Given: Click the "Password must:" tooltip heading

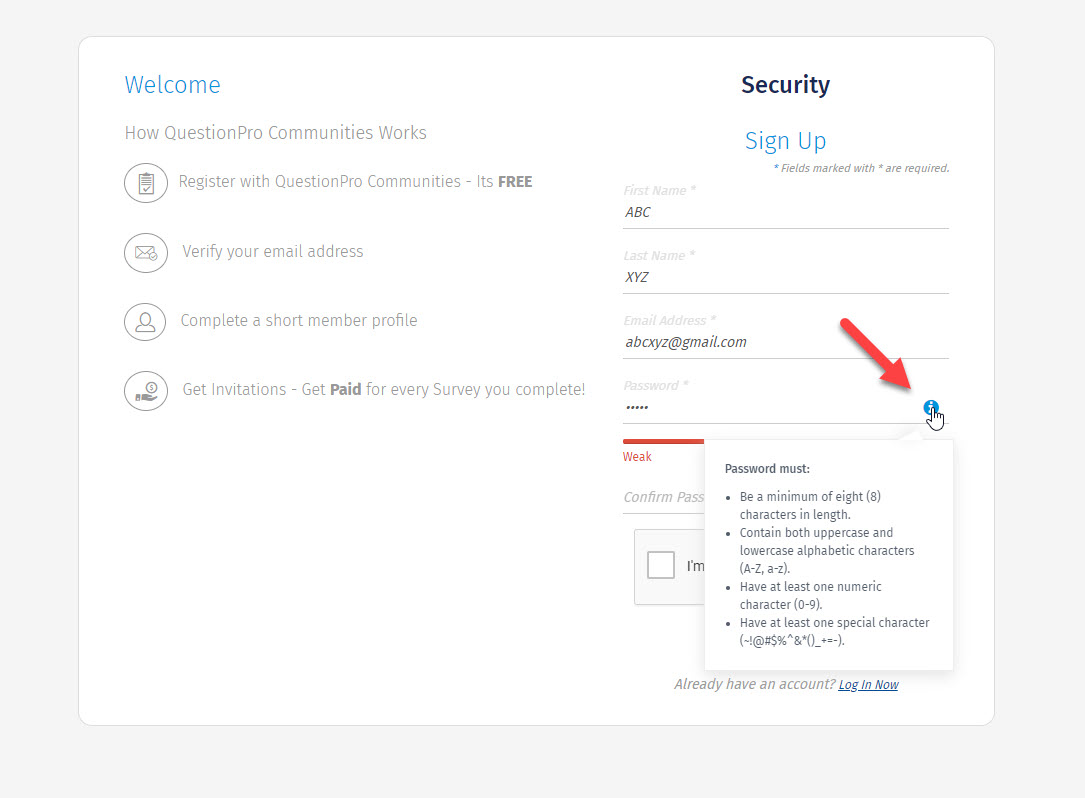Looking at the screenshot, I should [x=767, y=468].
